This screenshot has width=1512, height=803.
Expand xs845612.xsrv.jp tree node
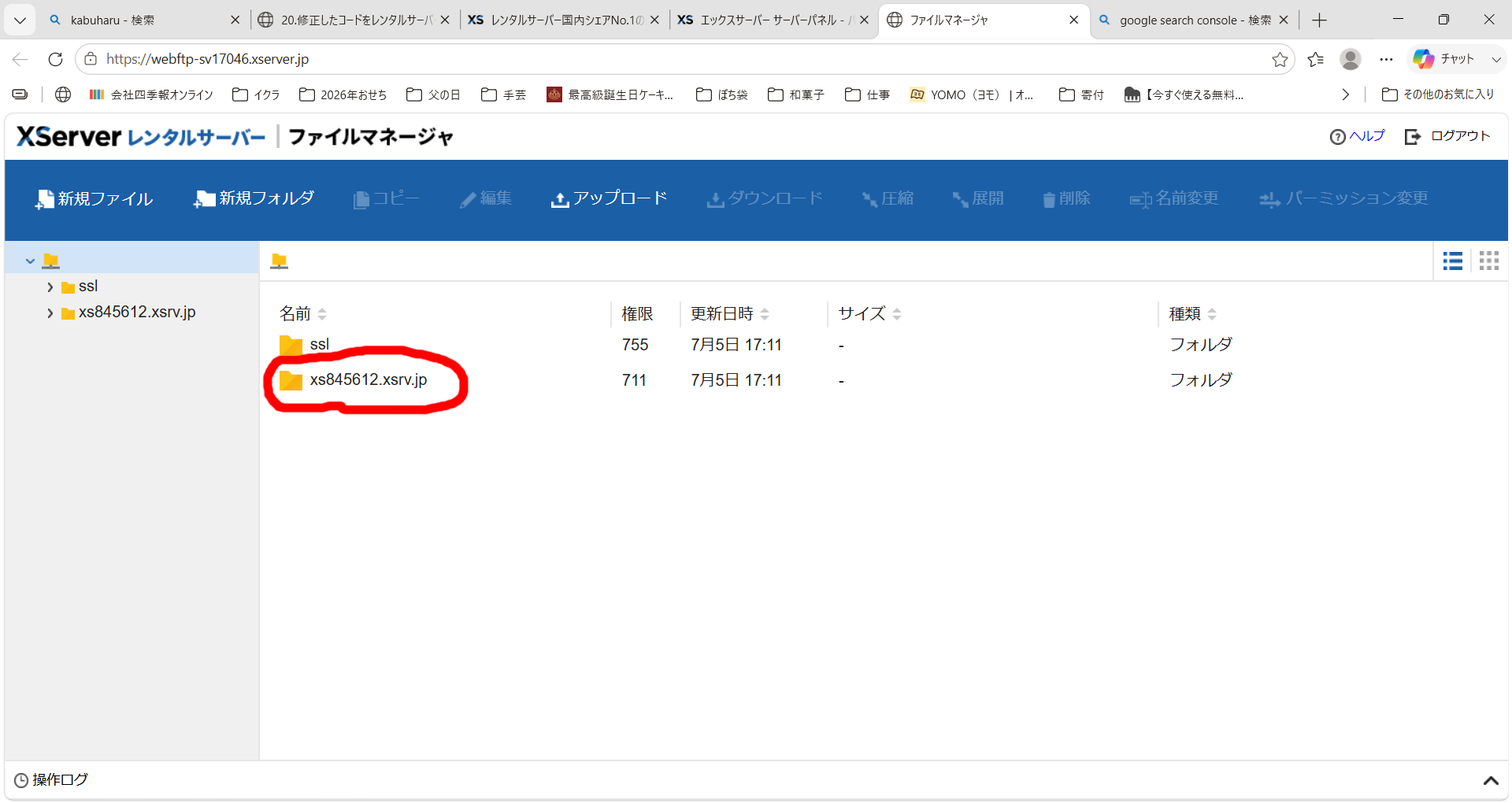coord(50,313)
